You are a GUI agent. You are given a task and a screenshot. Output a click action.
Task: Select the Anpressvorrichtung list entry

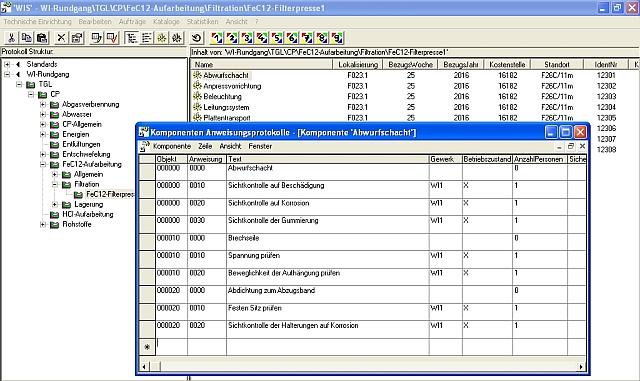pos(232,86)
